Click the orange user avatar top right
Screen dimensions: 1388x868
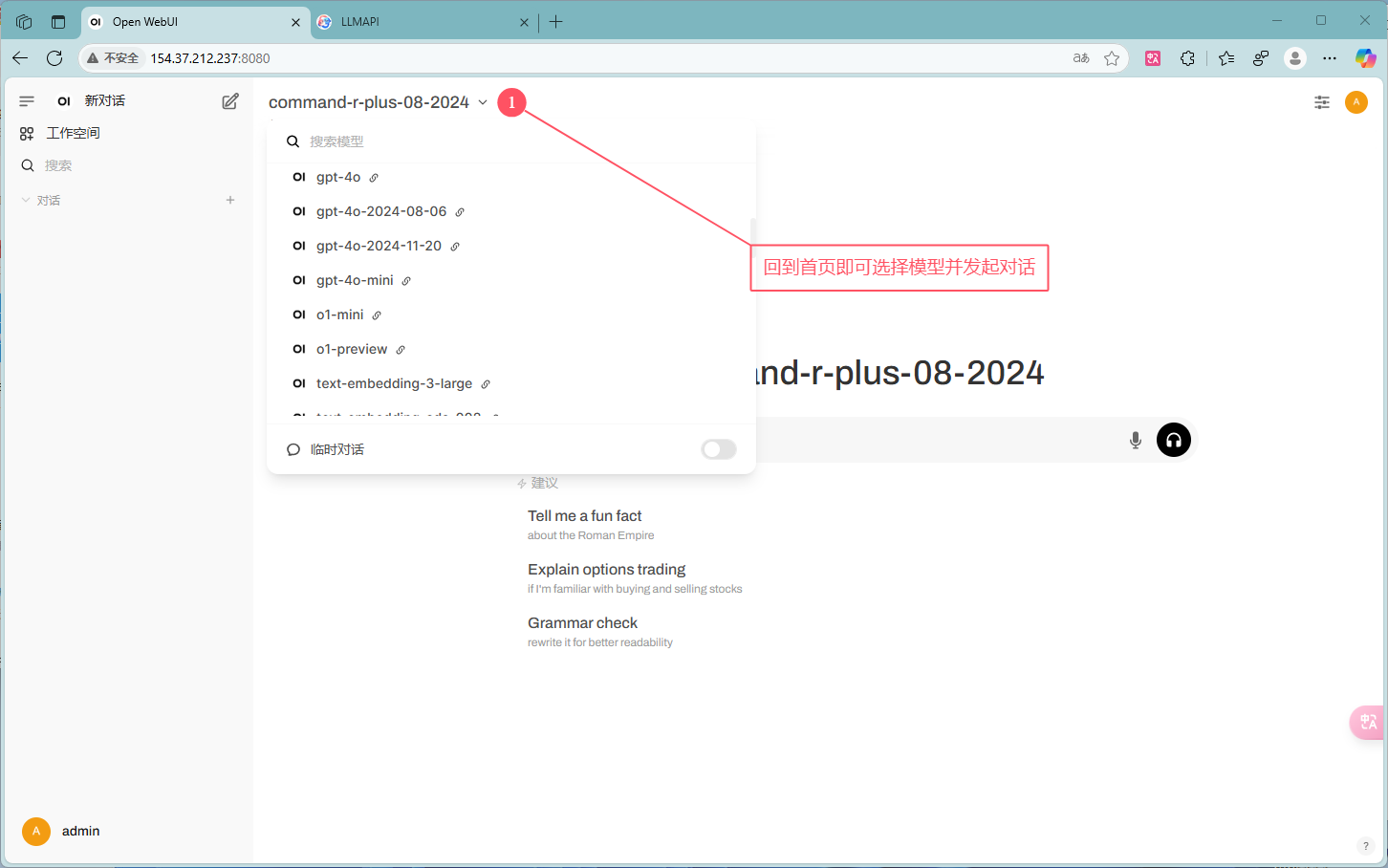point(1356,102)
